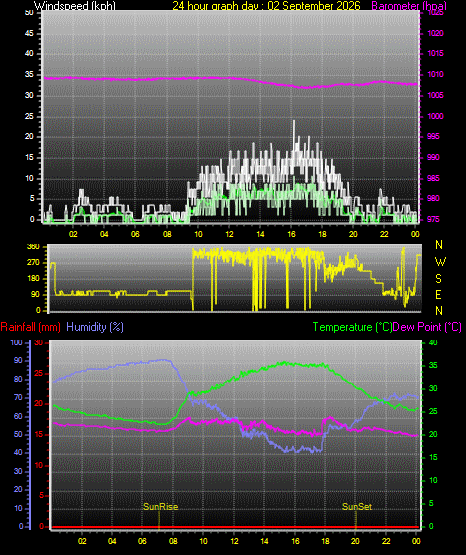Viewport: 466px width, 555px height.
Task: Click the SunRise label
Action: [160, 507]
